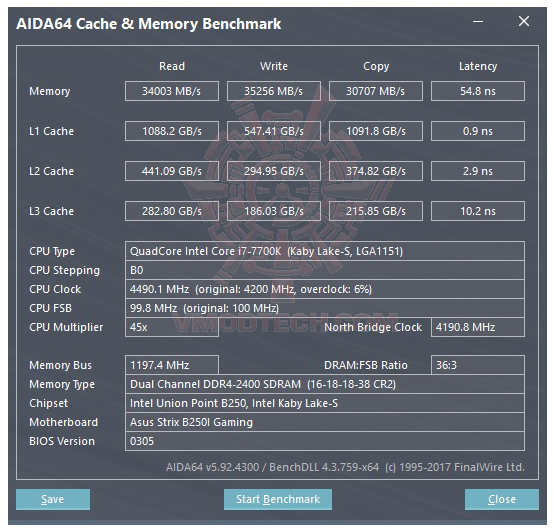The width and height of the screenshot is (554, 530).
Task: Click the North Bridge Clock value 4190.8 MHz
Action: (478, 327)
